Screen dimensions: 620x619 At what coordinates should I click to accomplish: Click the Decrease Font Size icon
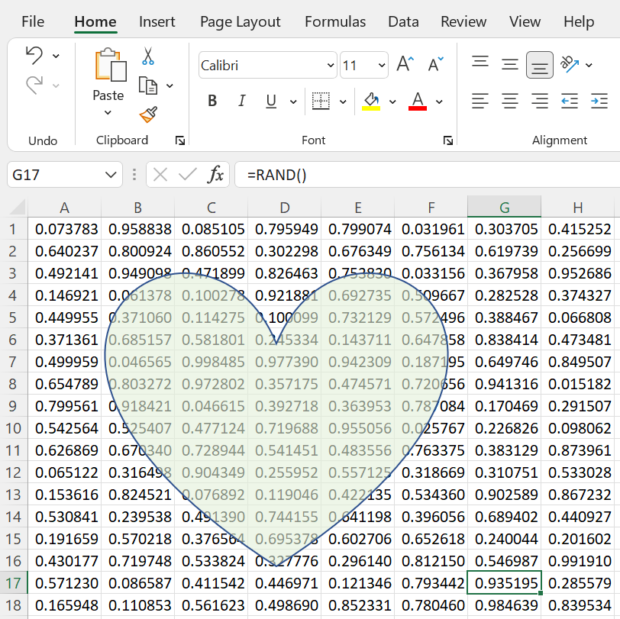435,65
